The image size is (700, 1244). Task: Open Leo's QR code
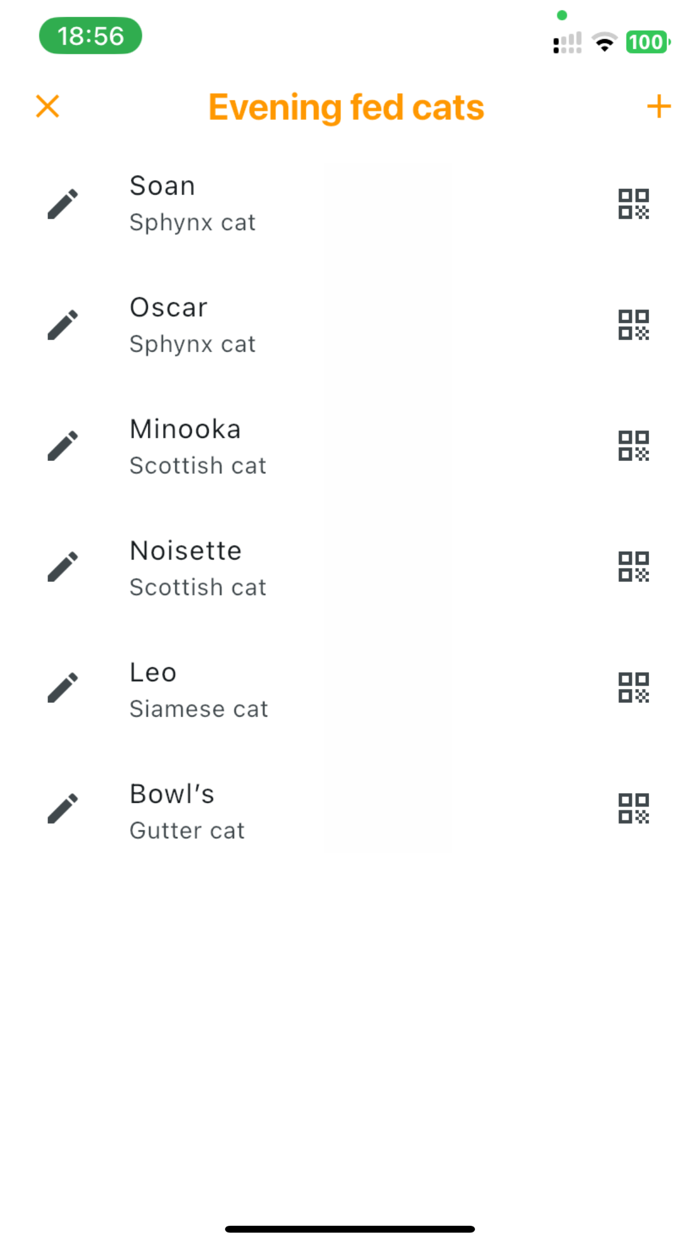[634, 687]
